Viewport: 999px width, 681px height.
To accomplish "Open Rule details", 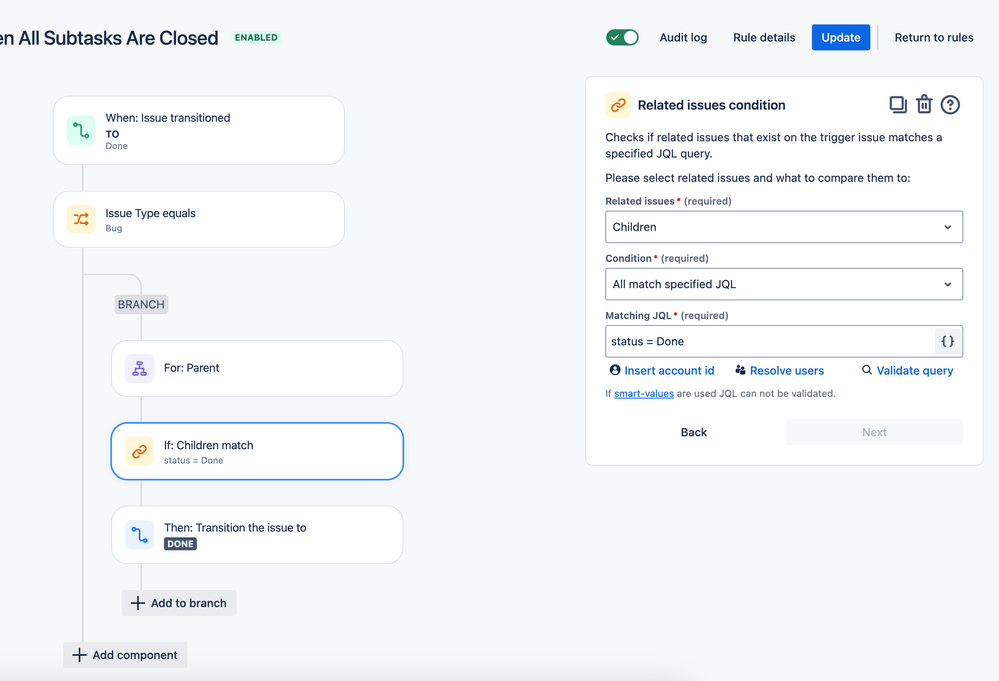I will (764, 38).
